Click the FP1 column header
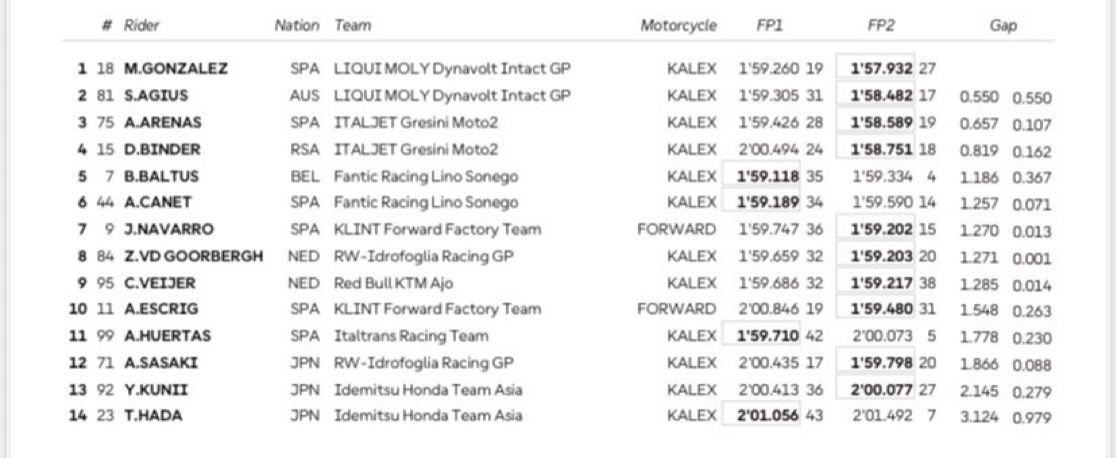 tap(769, 26)
